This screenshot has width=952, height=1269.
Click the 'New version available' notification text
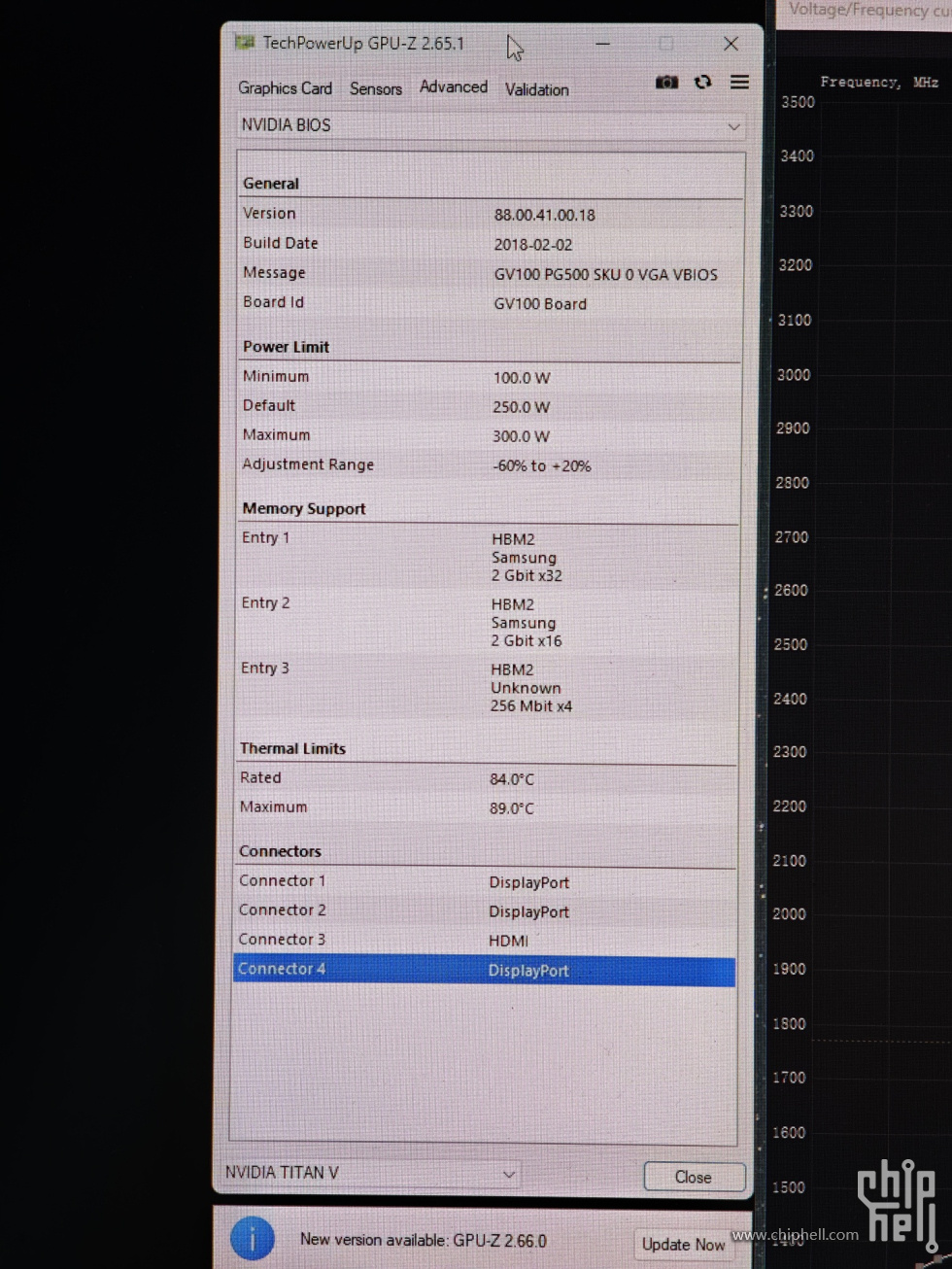[424, 1241]
